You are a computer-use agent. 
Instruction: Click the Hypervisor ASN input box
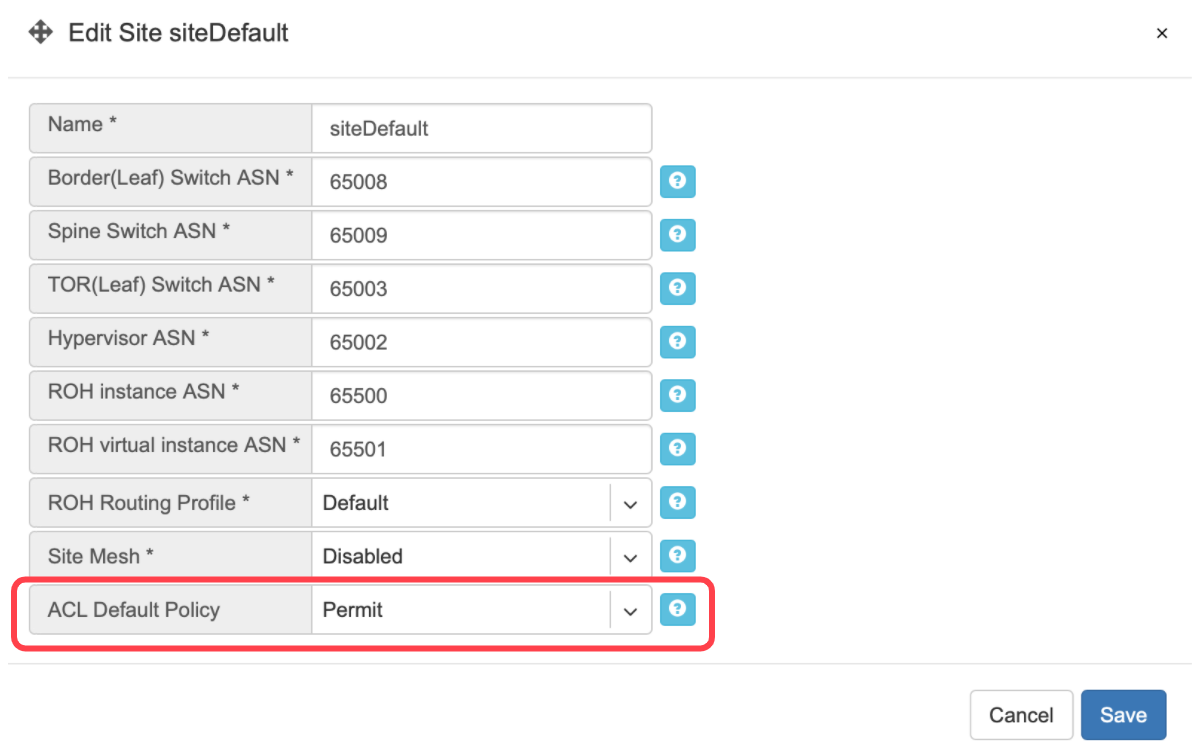tap(481, 343)
